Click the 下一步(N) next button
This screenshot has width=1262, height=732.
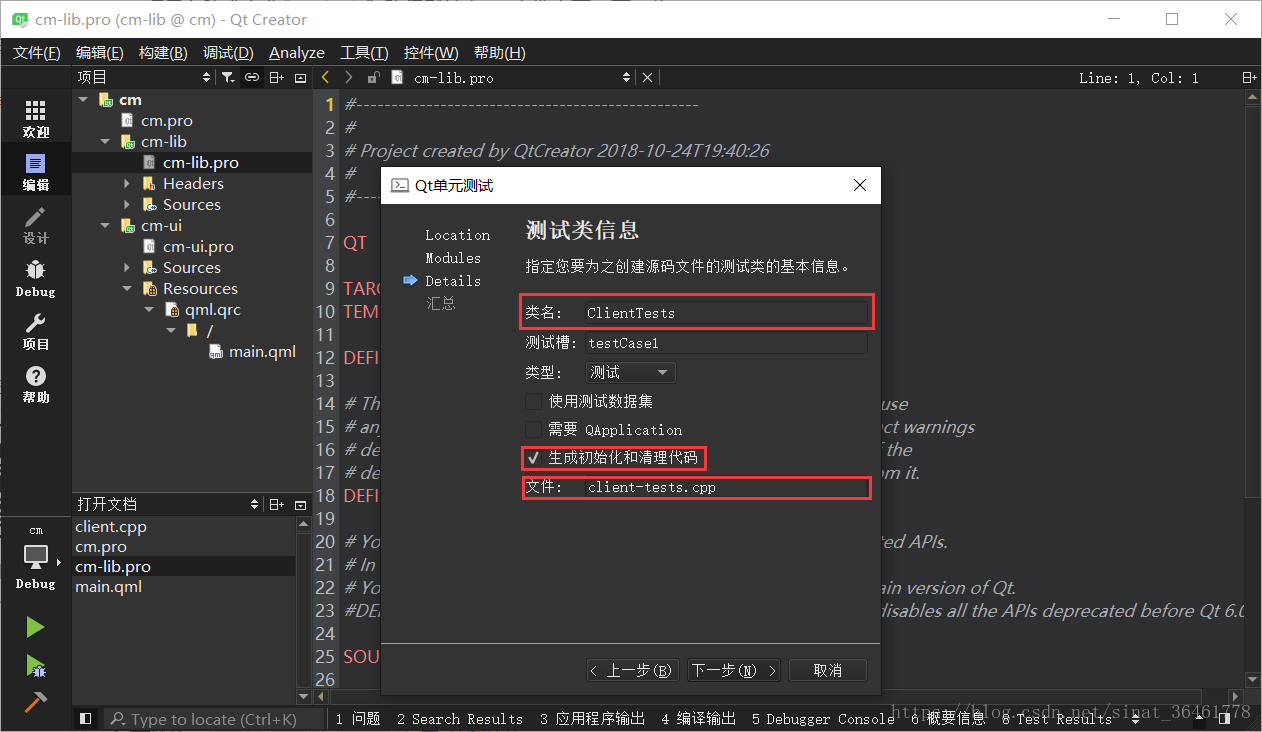tap(735, 670)
